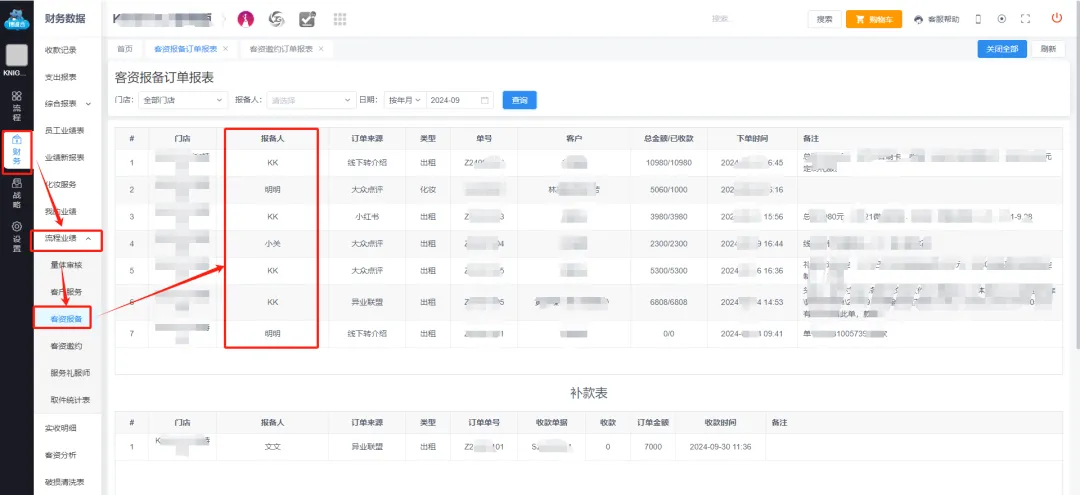Switch to the 首页 tab
1080x495 pixels.
125,48
